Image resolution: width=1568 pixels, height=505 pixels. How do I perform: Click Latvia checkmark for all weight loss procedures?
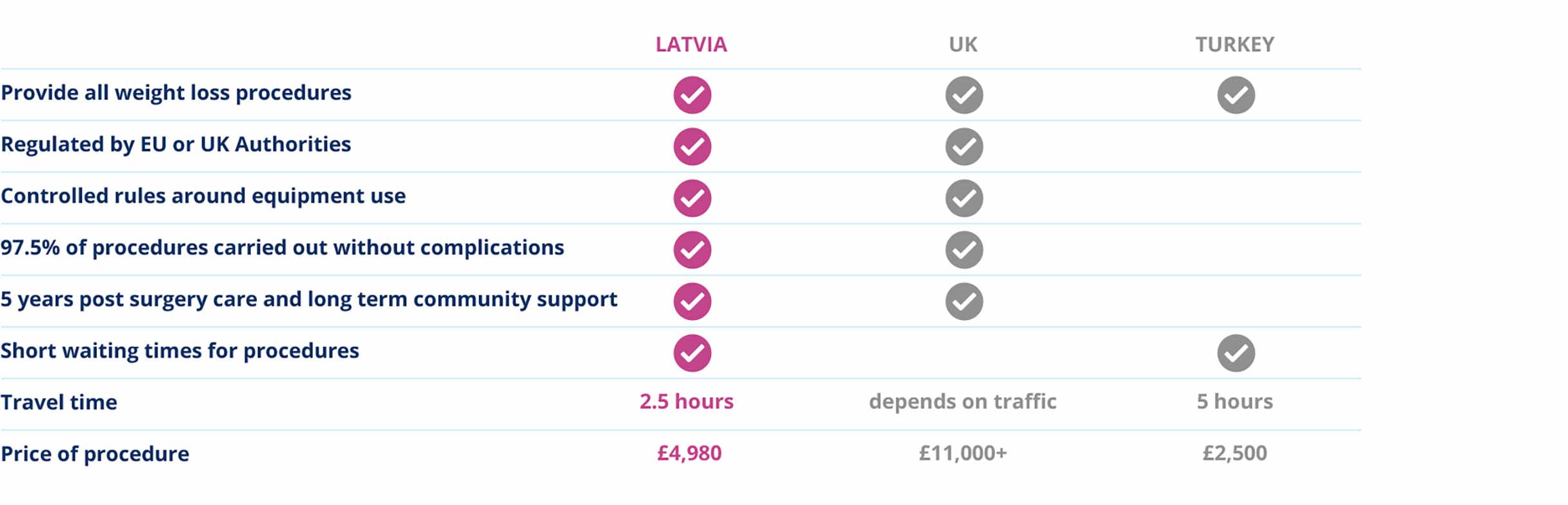692,95
